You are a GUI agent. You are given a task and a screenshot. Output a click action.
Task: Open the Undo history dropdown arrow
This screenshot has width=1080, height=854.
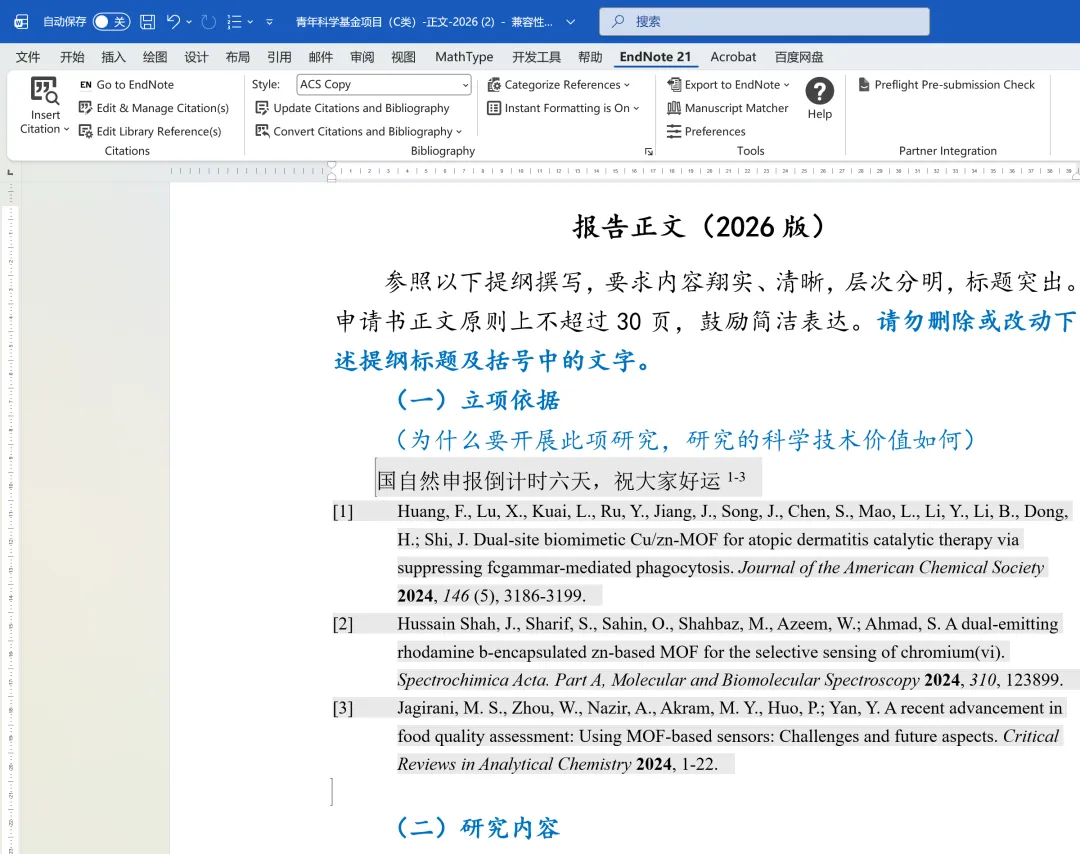coord(189,22)
